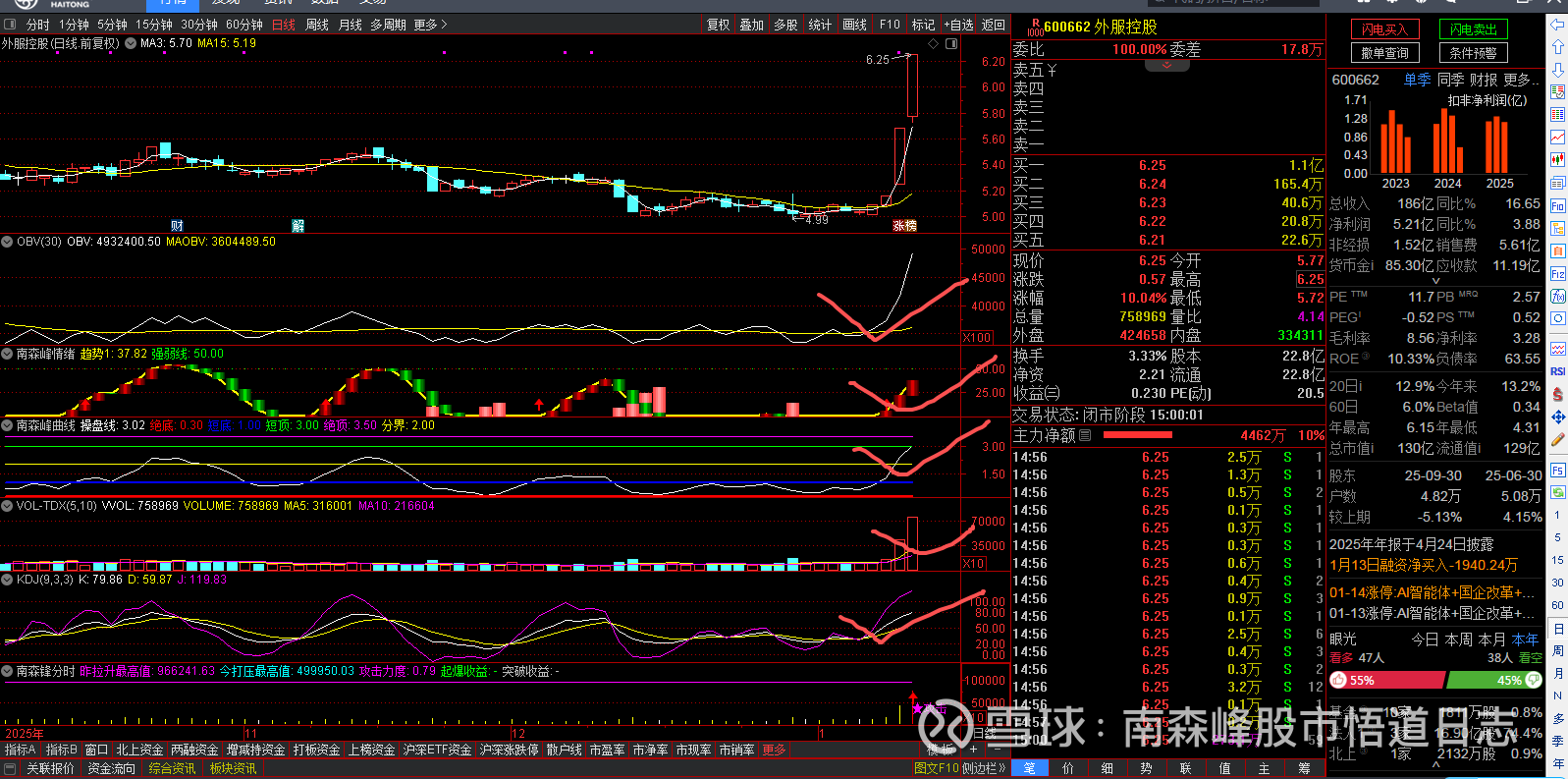Click the back arrow icon in right sidebar
Screen dimensions: 1568x779
coord(1557,24)
